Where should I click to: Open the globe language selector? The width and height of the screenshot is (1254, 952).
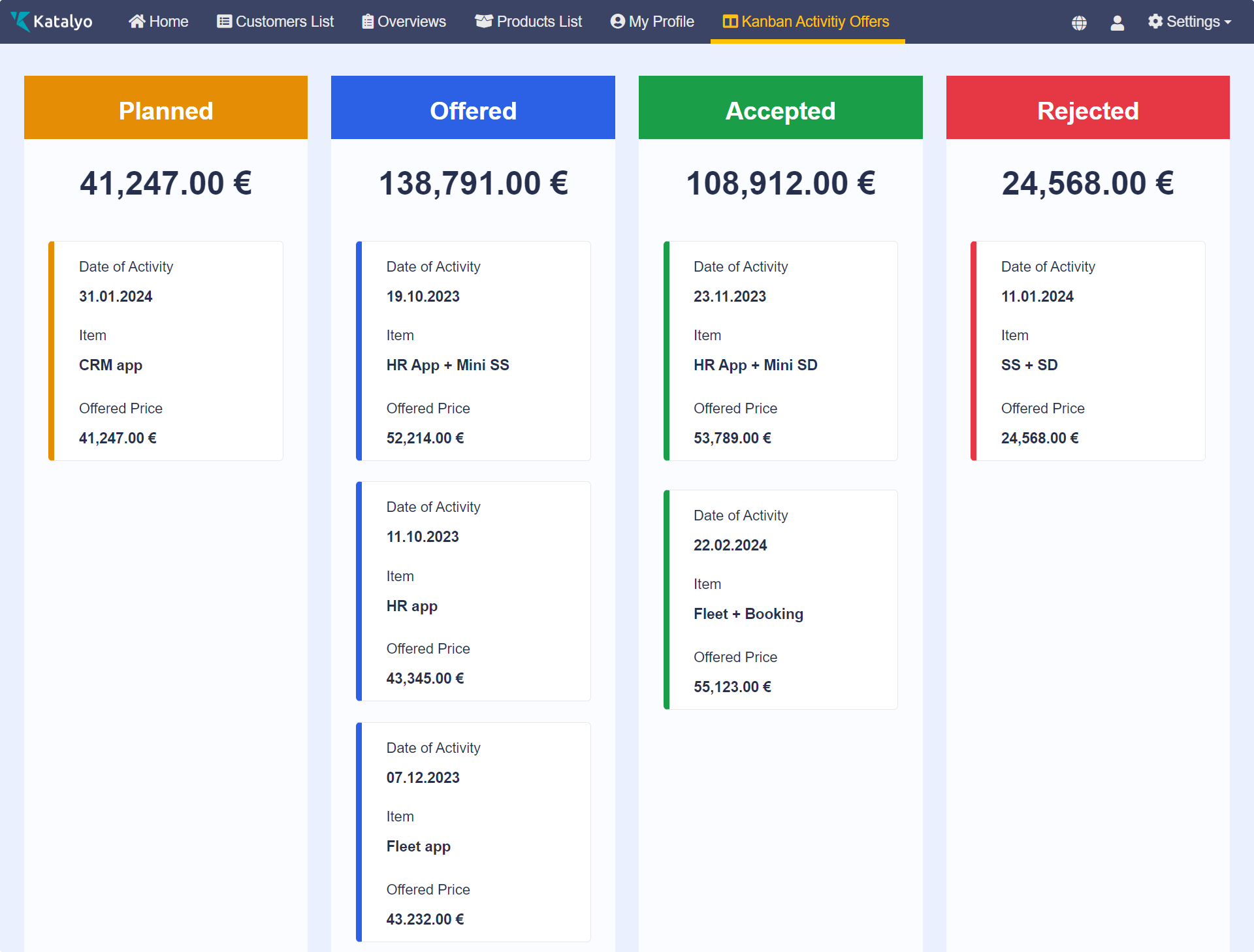[1079, 23]
